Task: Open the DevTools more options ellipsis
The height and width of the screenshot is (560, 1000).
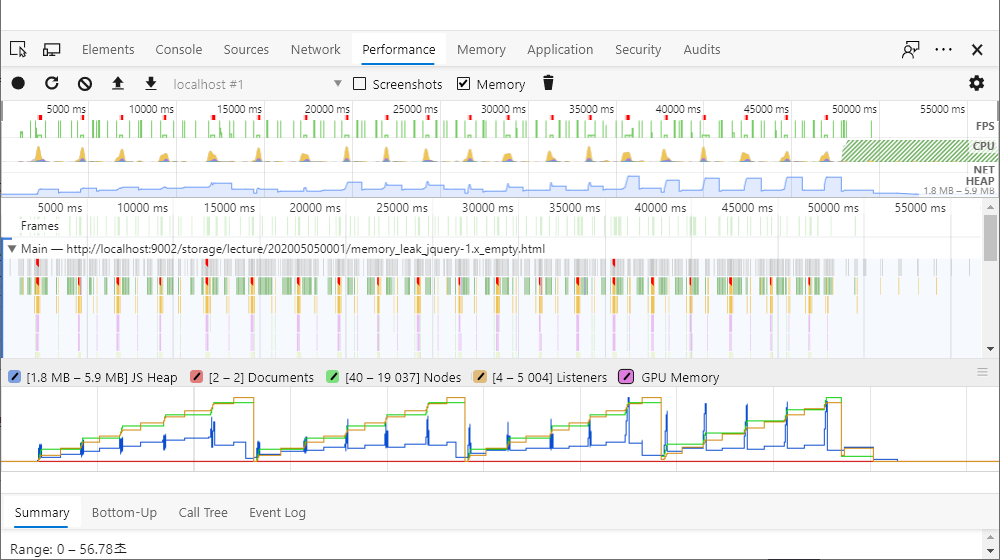Action: [943, 49]
